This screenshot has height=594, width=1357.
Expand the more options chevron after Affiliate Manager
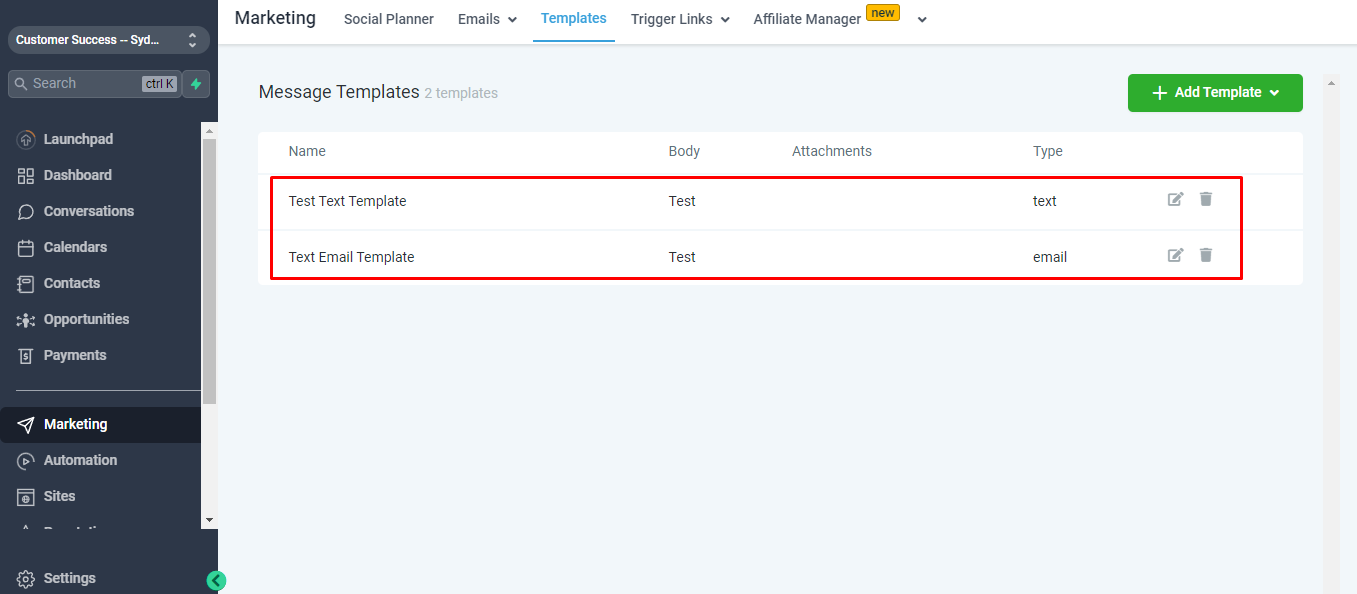pos(922,19)
